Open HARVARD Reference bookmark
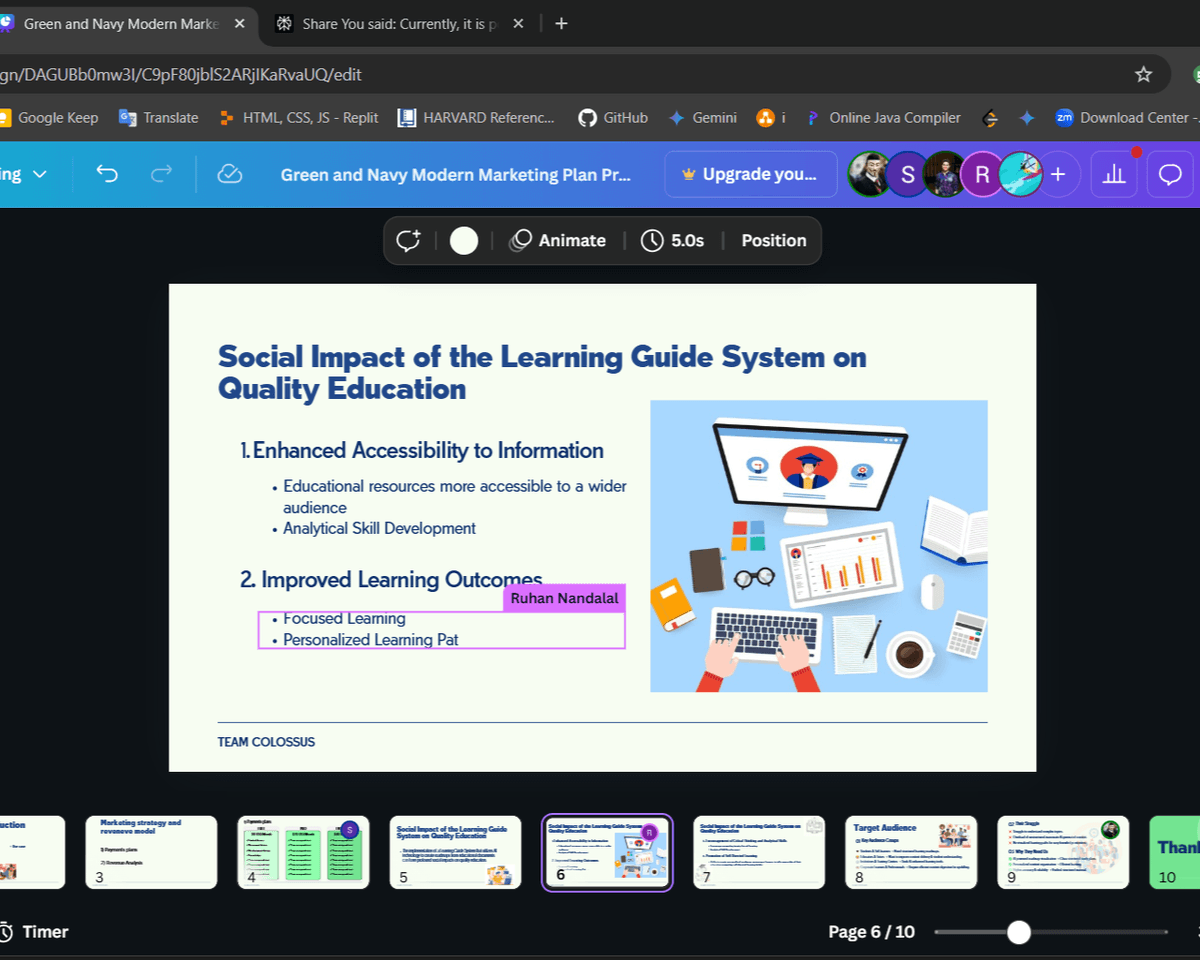 [x=476, y=118]
